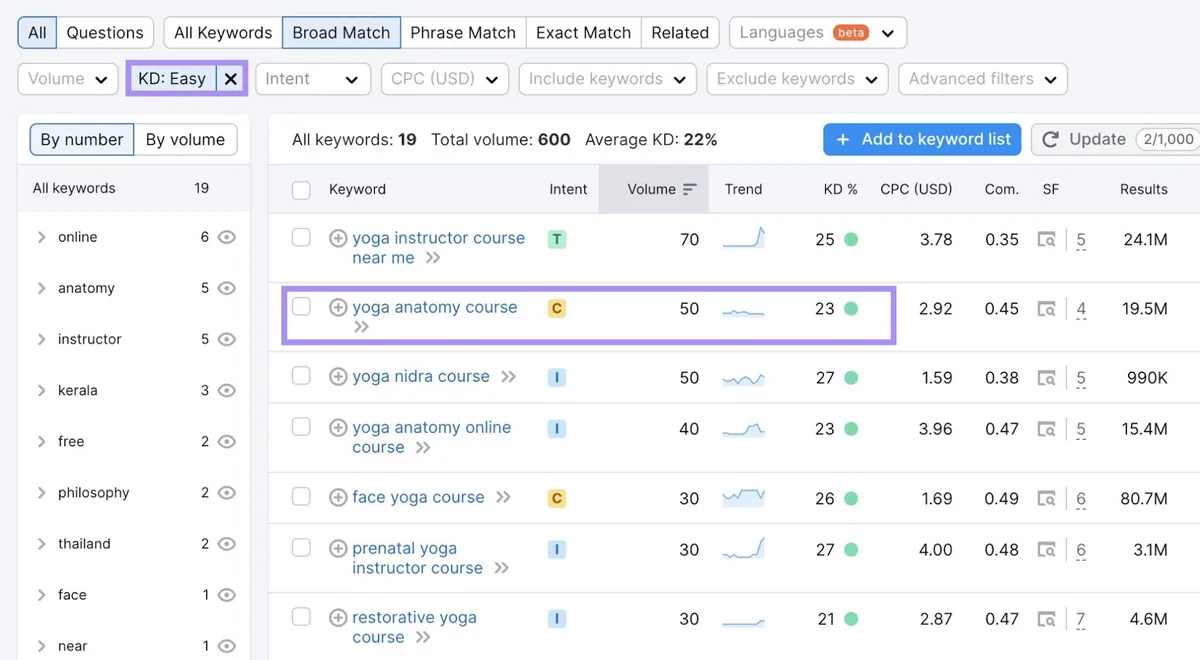Open the yoga nidra course keyword link

pos(421,377)
